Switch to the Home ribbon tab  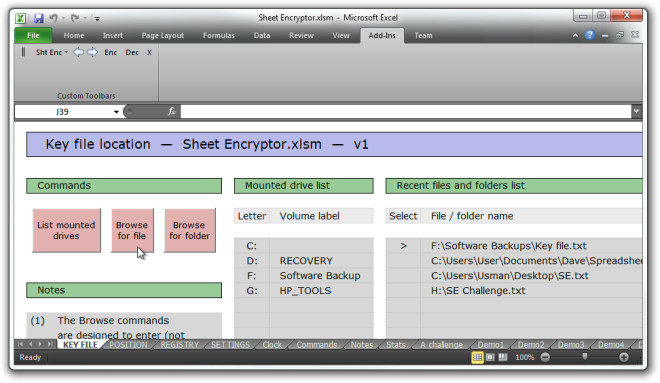click(74, 35)
